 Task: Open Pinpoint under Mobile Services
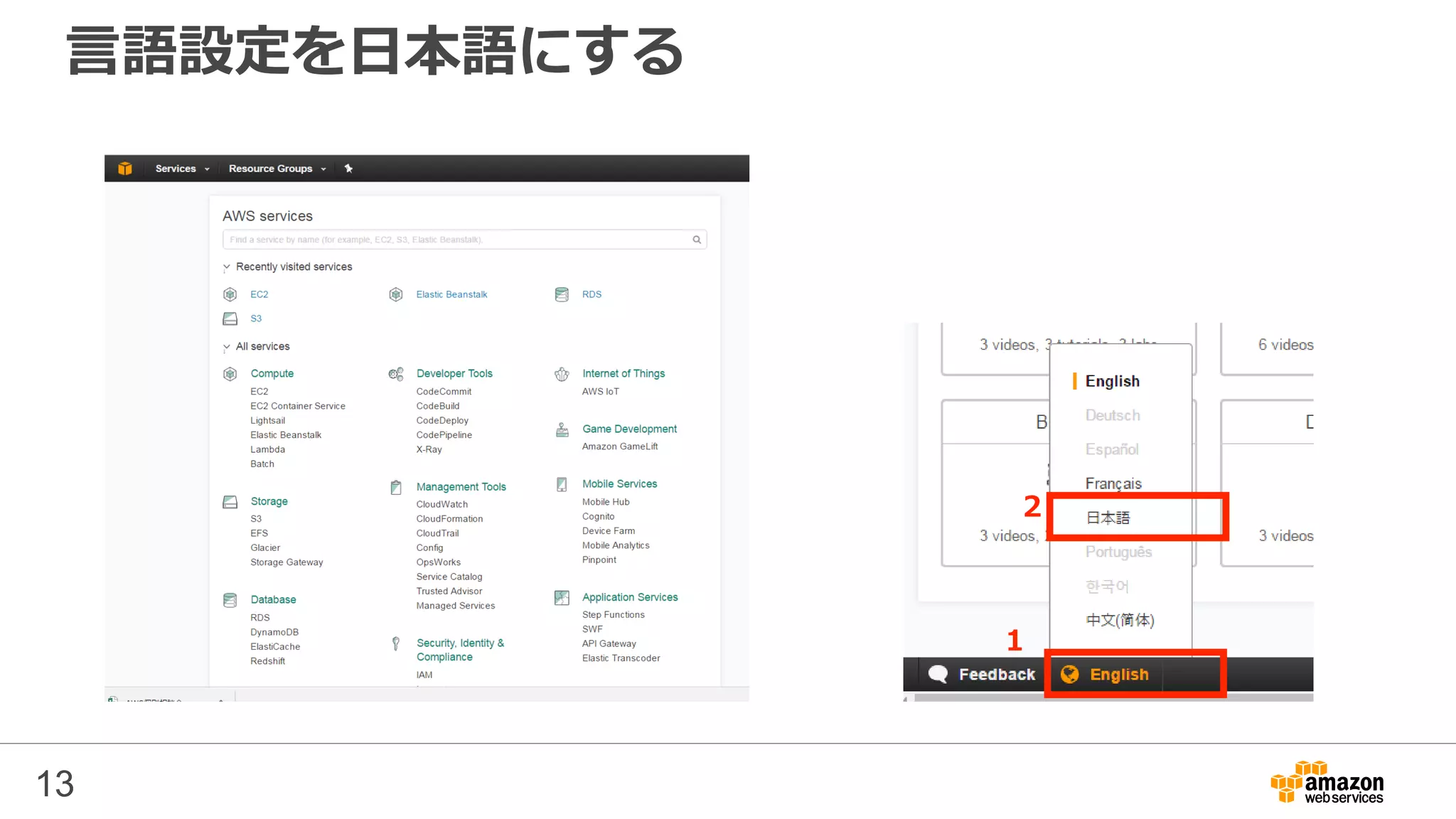[x=599, y=560]
